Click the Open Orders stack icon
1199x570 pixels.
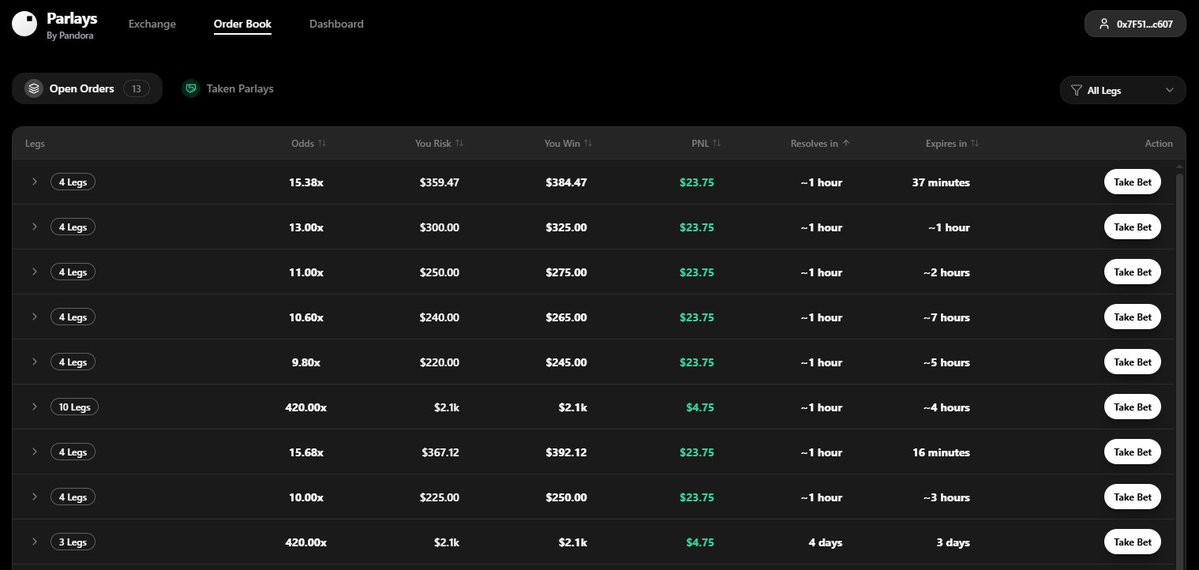[x=34, y=89]
